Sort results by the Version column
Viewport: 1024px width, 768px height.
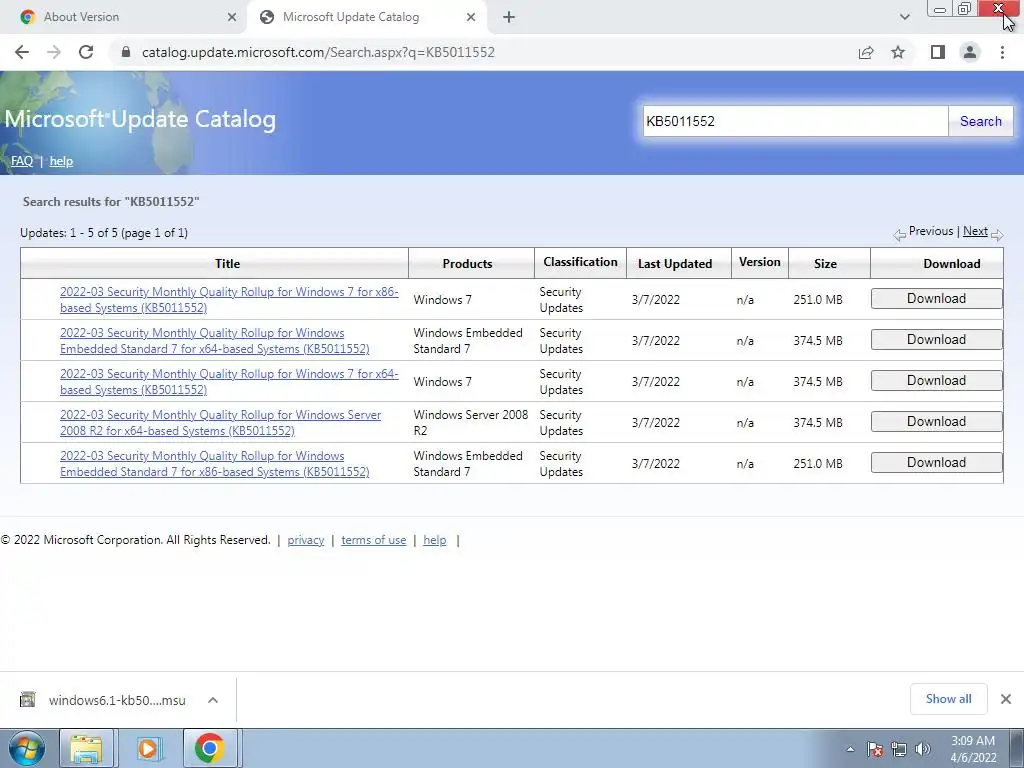point(760,262)
